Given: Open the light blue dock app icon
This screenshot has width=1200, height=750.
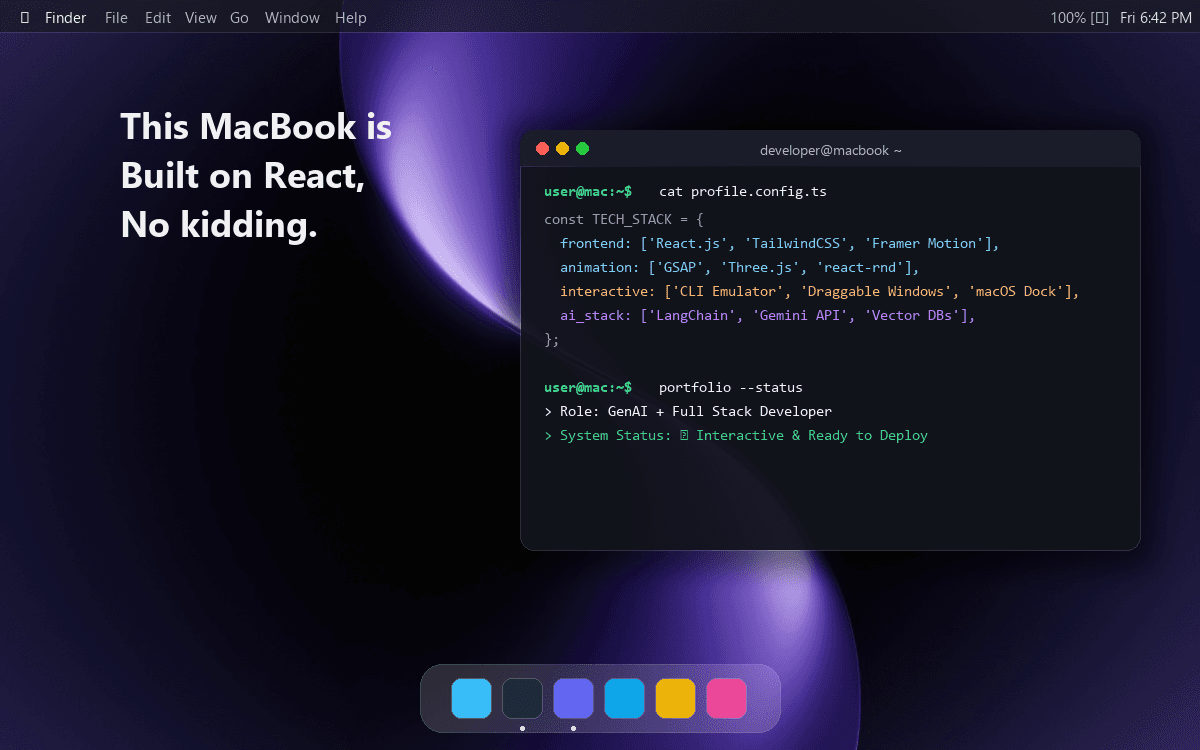Looking at the screenshot, I should (x=471, y=698).
